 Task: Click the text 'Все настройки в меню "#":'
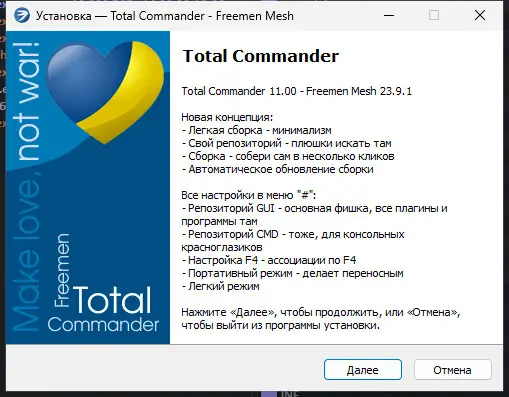[x=249, y=195]
